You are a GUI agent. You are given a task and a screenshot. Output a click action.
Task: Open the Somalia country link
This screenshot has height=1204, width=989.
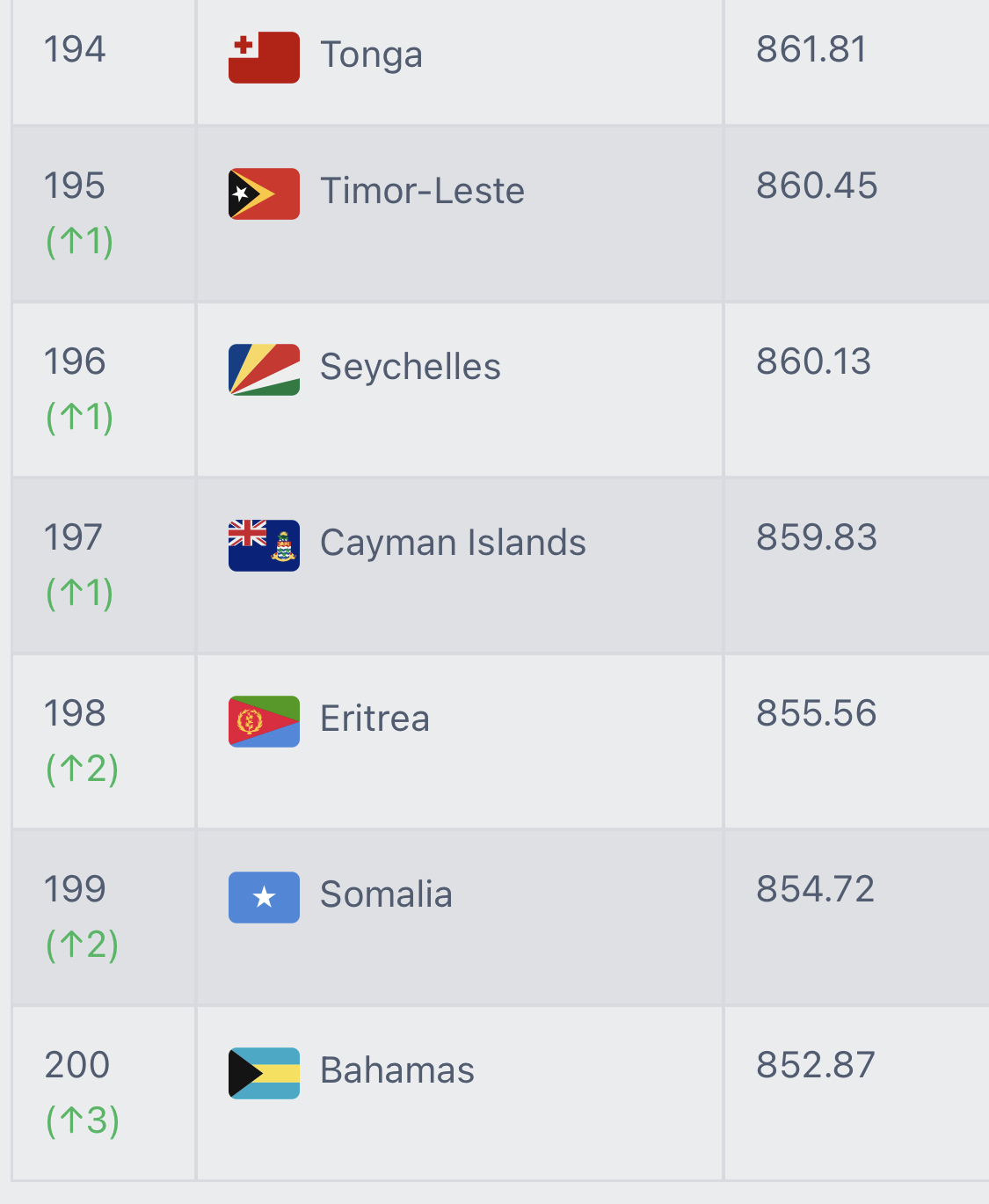[x=386, y=894]
